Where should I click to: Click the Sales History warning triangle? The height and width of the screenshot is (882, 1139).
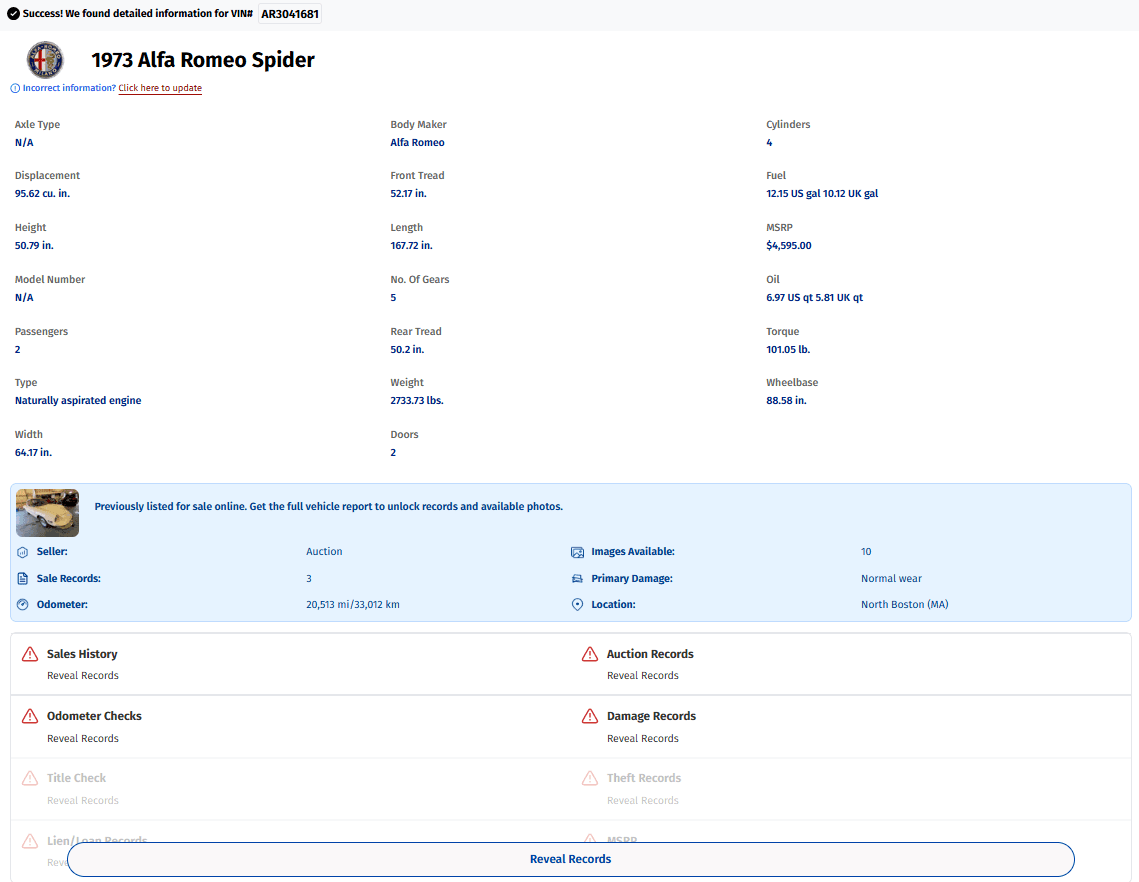coord(30,655)
